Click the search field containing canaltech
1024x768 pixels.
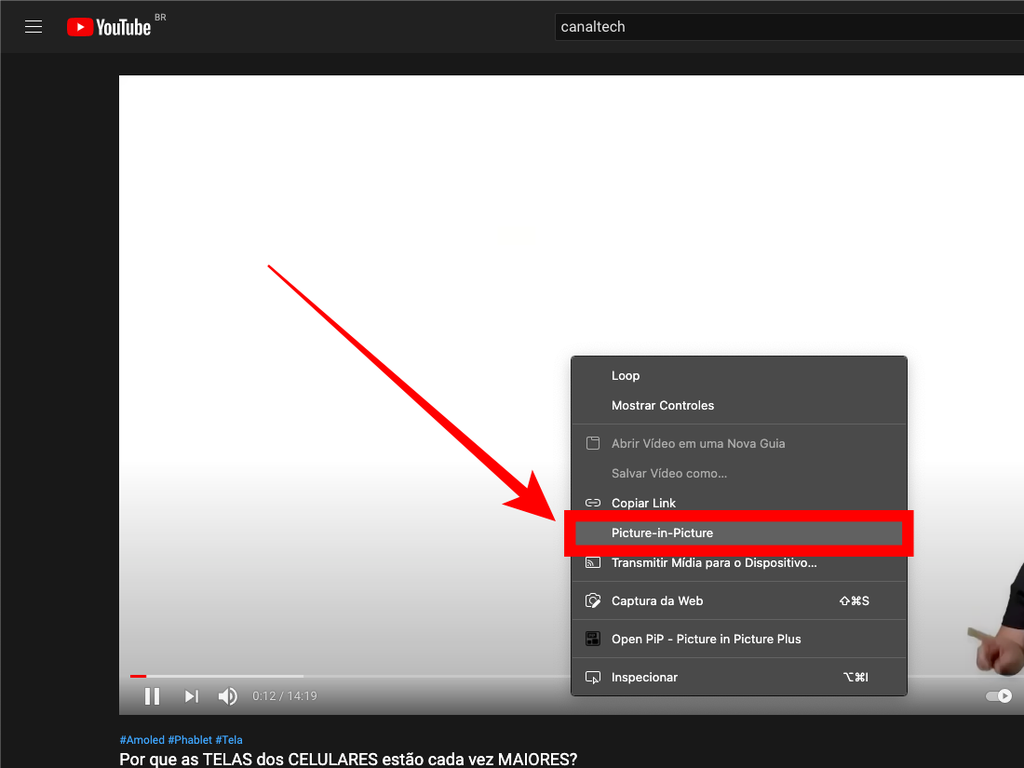click(789, 27)
